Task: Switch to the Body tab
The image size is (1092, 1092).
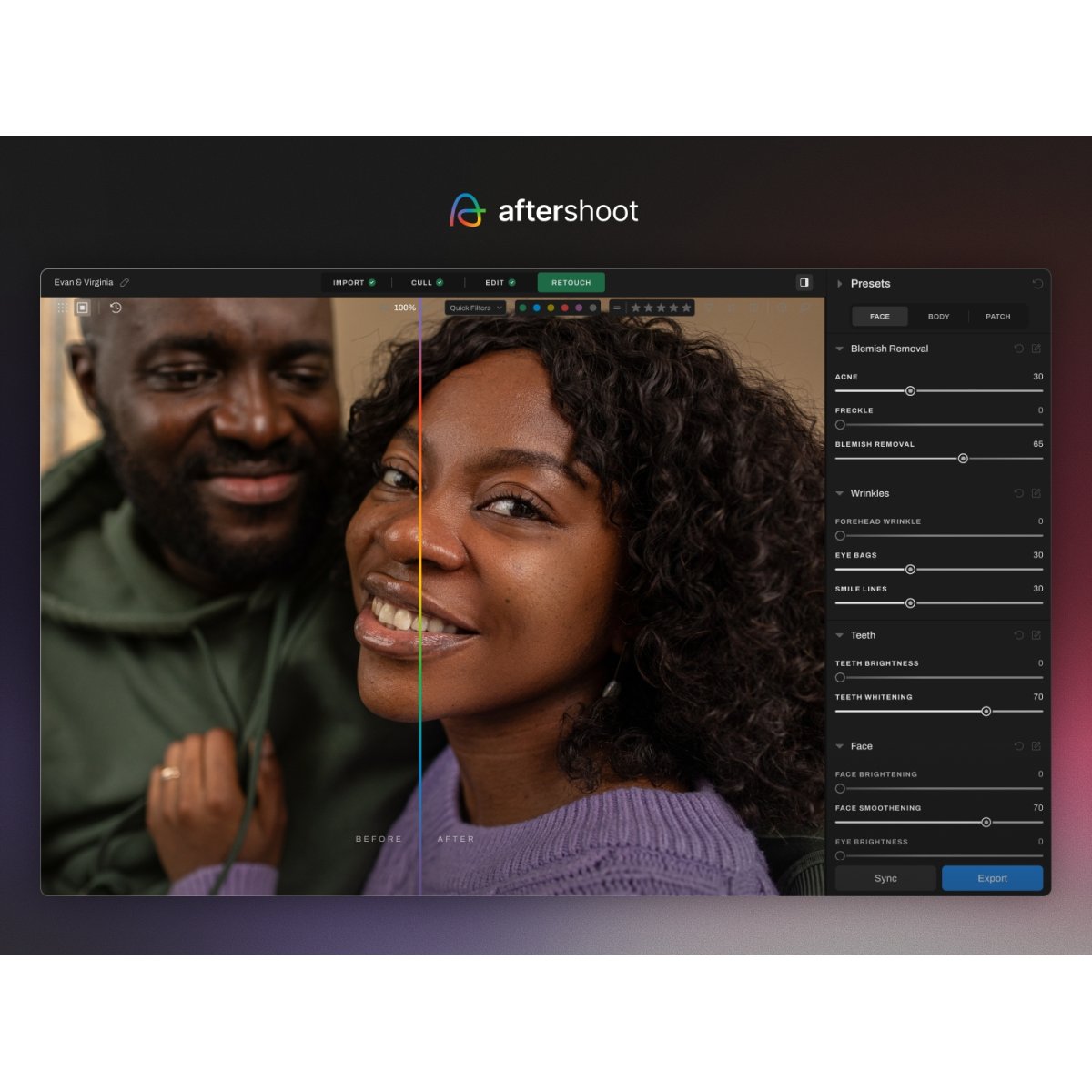Action: (x=938, y=317)
